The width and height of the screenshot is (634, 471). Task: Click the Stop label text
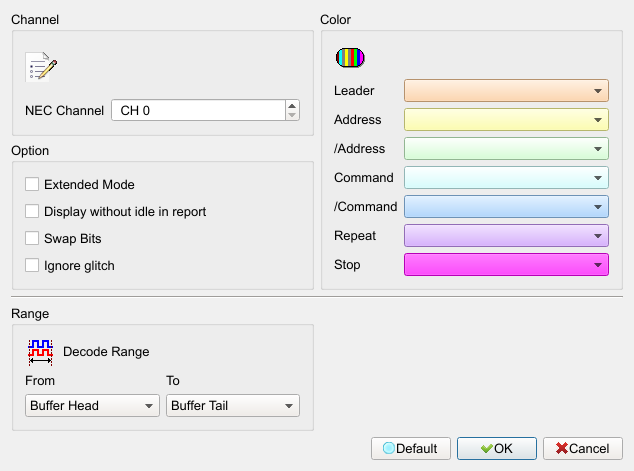click(x=347, y=265)
